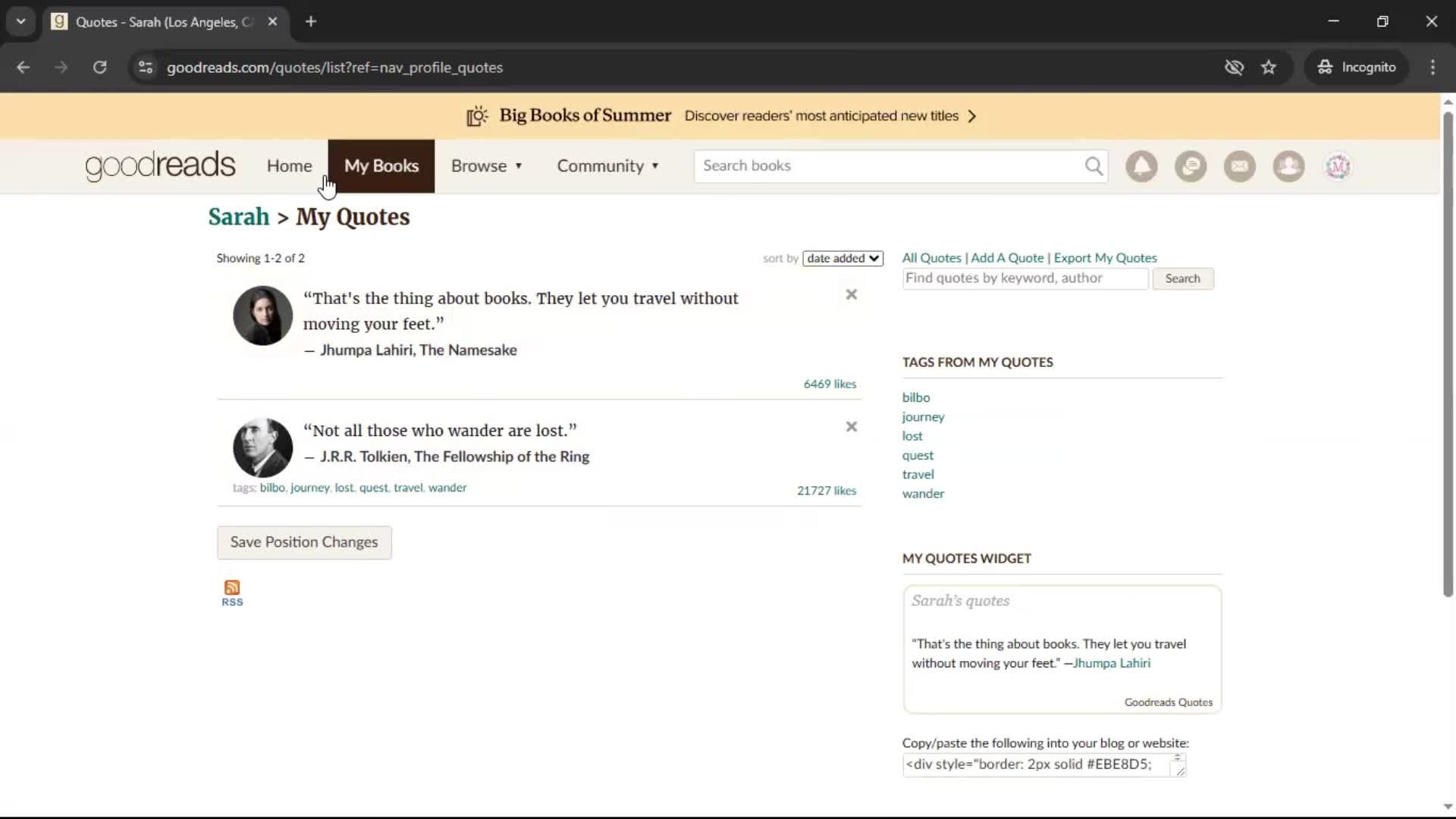View site information icon
The width and height of the screenshot is (1456, 819).
pos(146,67)
